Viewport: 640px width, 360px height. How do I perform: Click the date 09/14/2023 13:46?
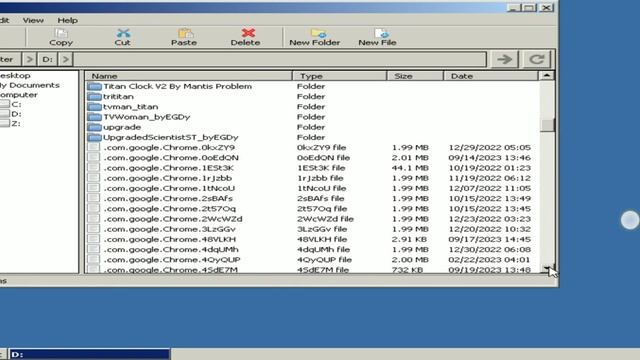(x=489, y=158)
